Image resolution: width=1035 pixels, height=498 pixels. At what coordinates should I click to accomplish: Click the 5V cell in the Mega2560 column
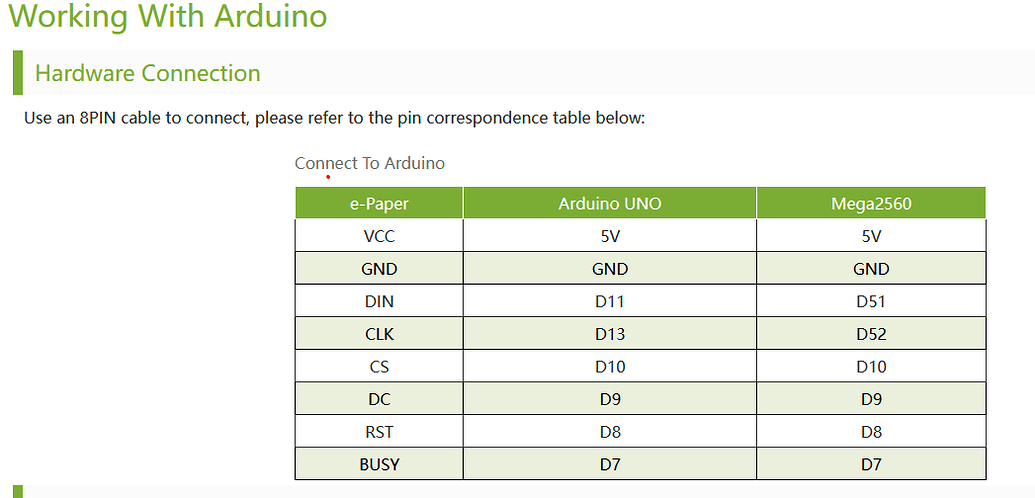(x=871, y=236)
